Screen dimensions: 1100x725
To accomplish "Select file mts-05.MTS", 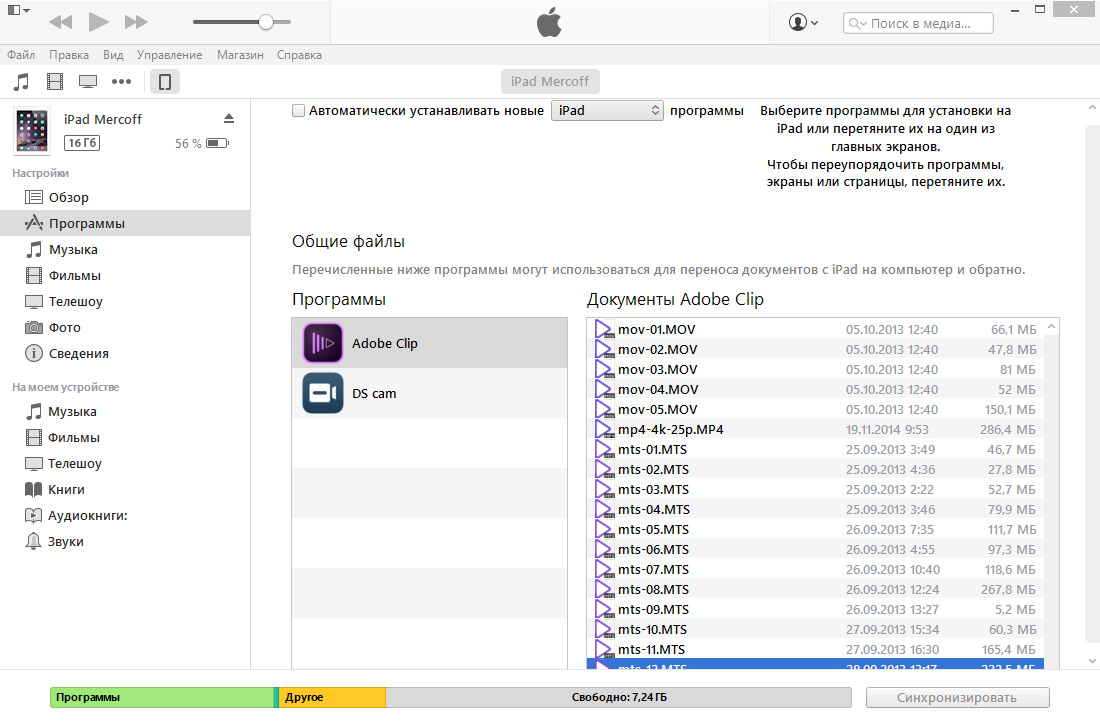I will coord(815,529).
